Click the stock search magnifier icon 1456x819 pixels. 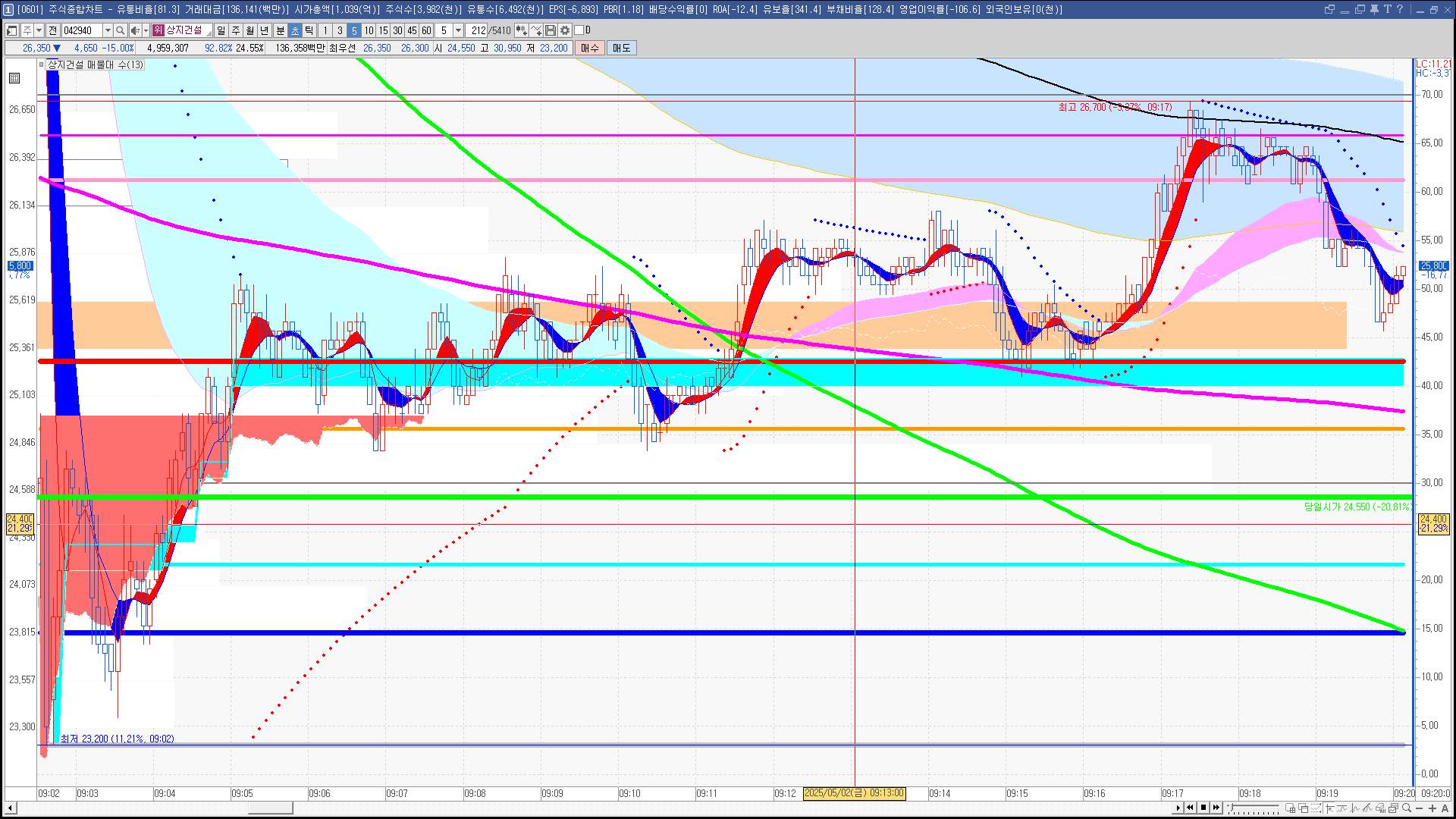tap(120, 30)
